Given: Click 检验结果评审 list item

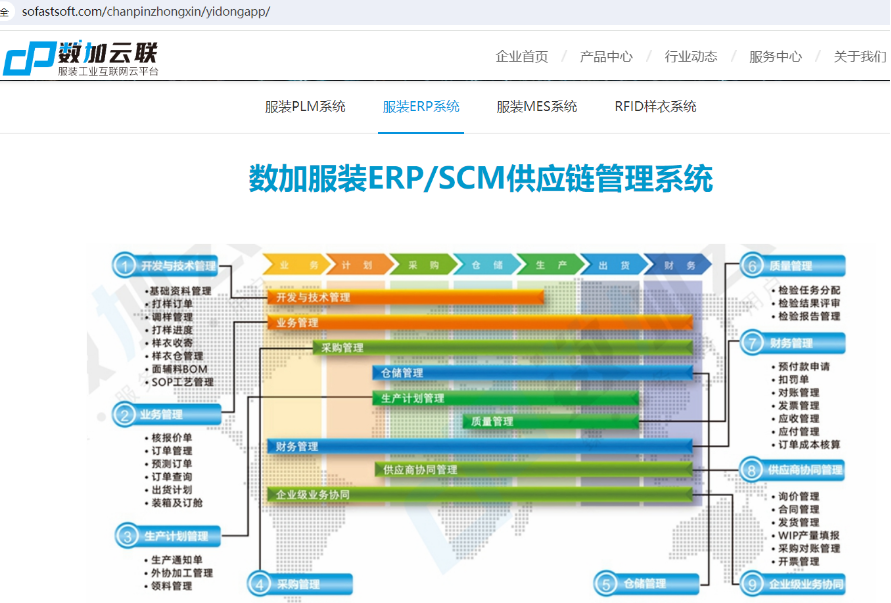Looking at the screenshot, I should click(807, 303).
